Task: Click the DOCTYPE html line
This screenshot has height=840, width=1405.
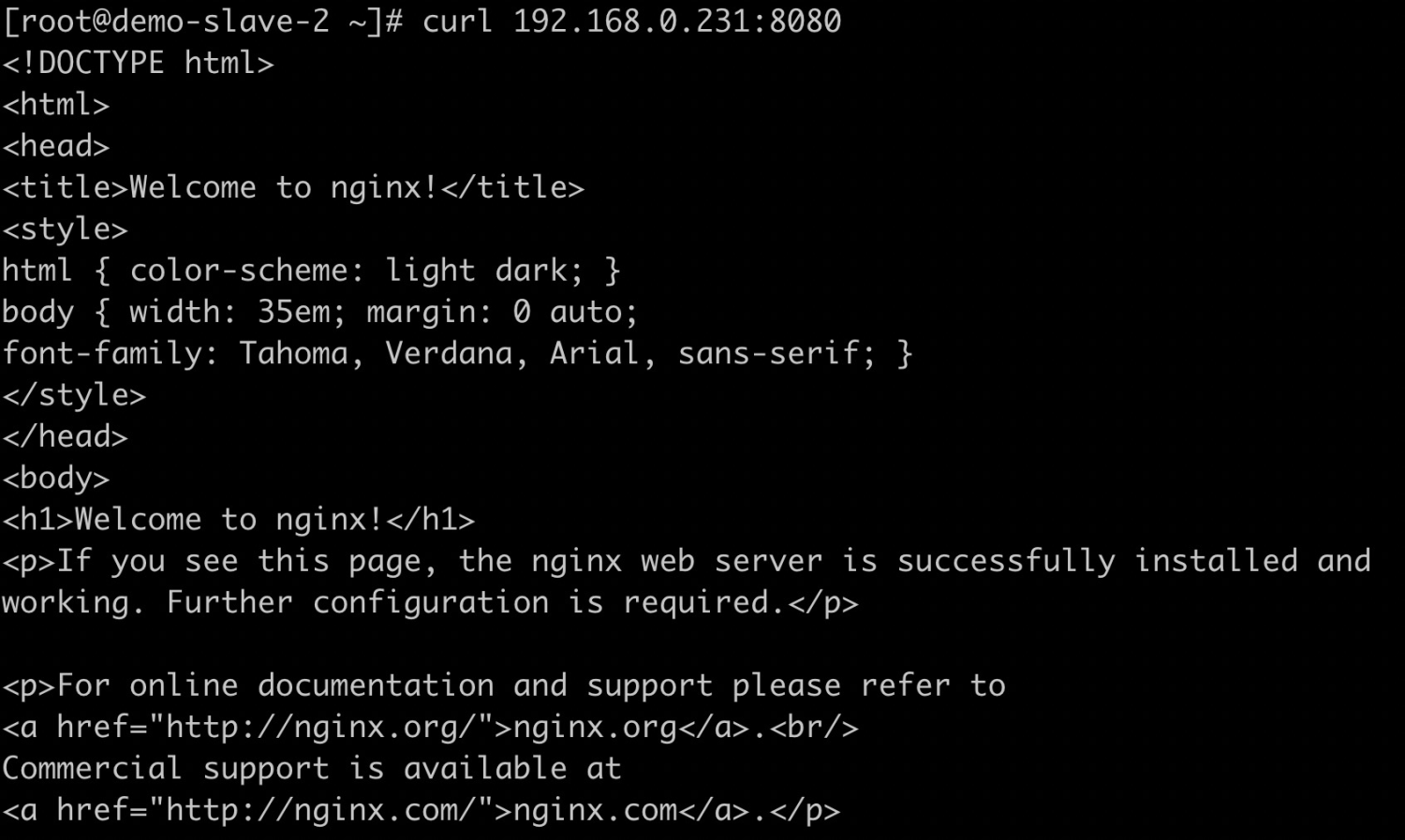Action: tap(138, 64)
